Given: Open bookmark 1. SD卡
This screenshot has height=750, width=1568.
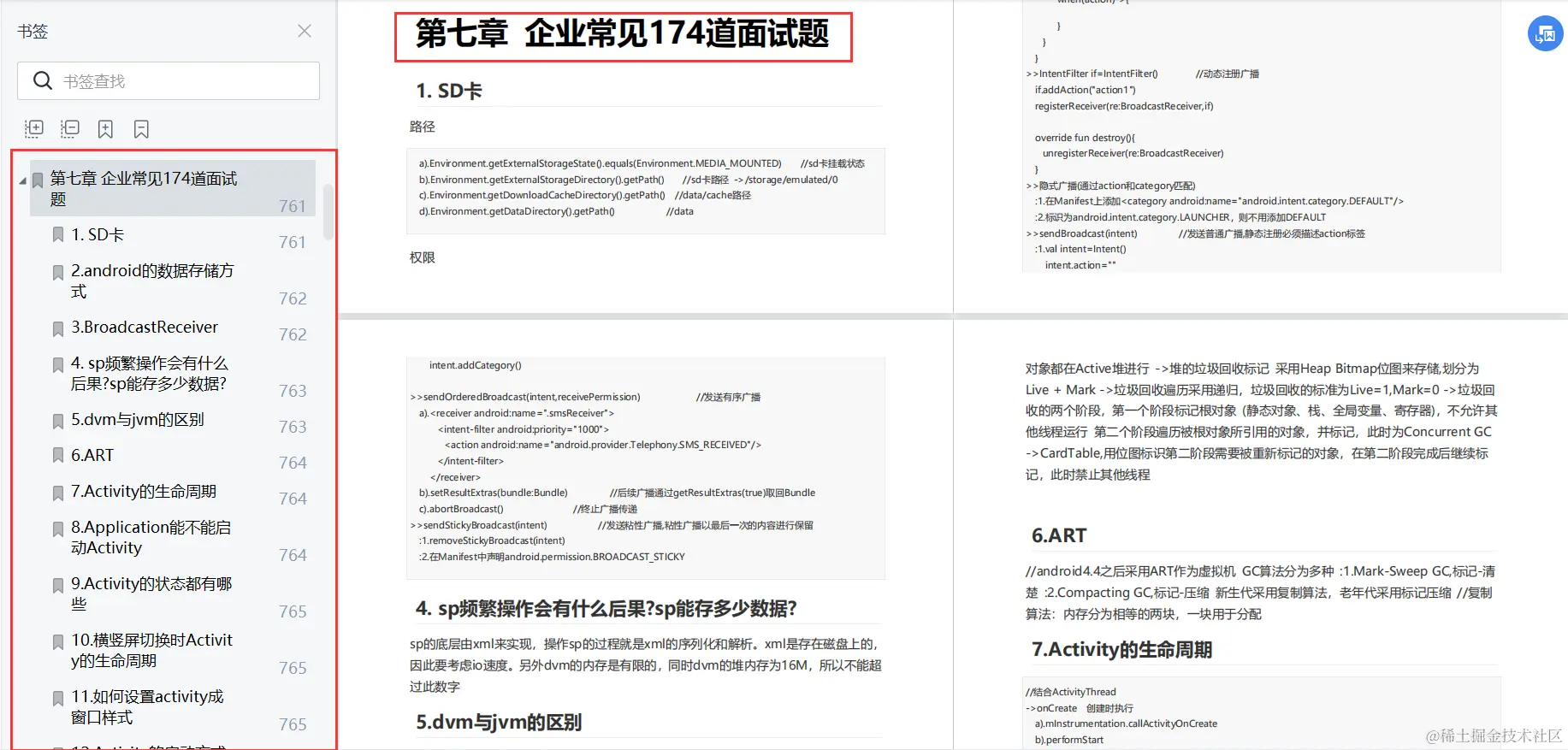Looking at the screenshot, I should pos(98,234).
